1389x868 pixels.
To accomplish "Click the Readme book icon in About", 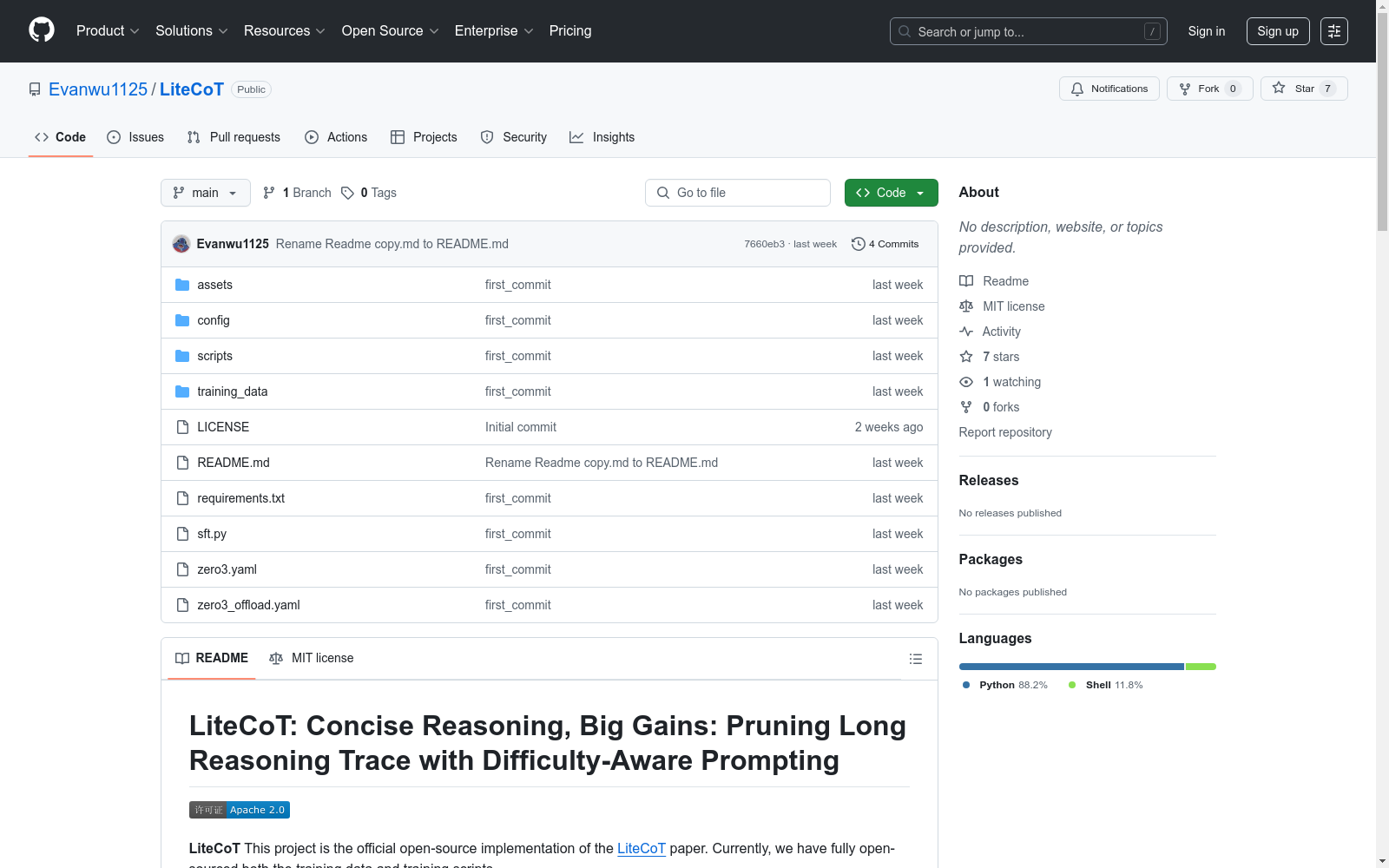I will pyautogui.click(x=966, y=281).
